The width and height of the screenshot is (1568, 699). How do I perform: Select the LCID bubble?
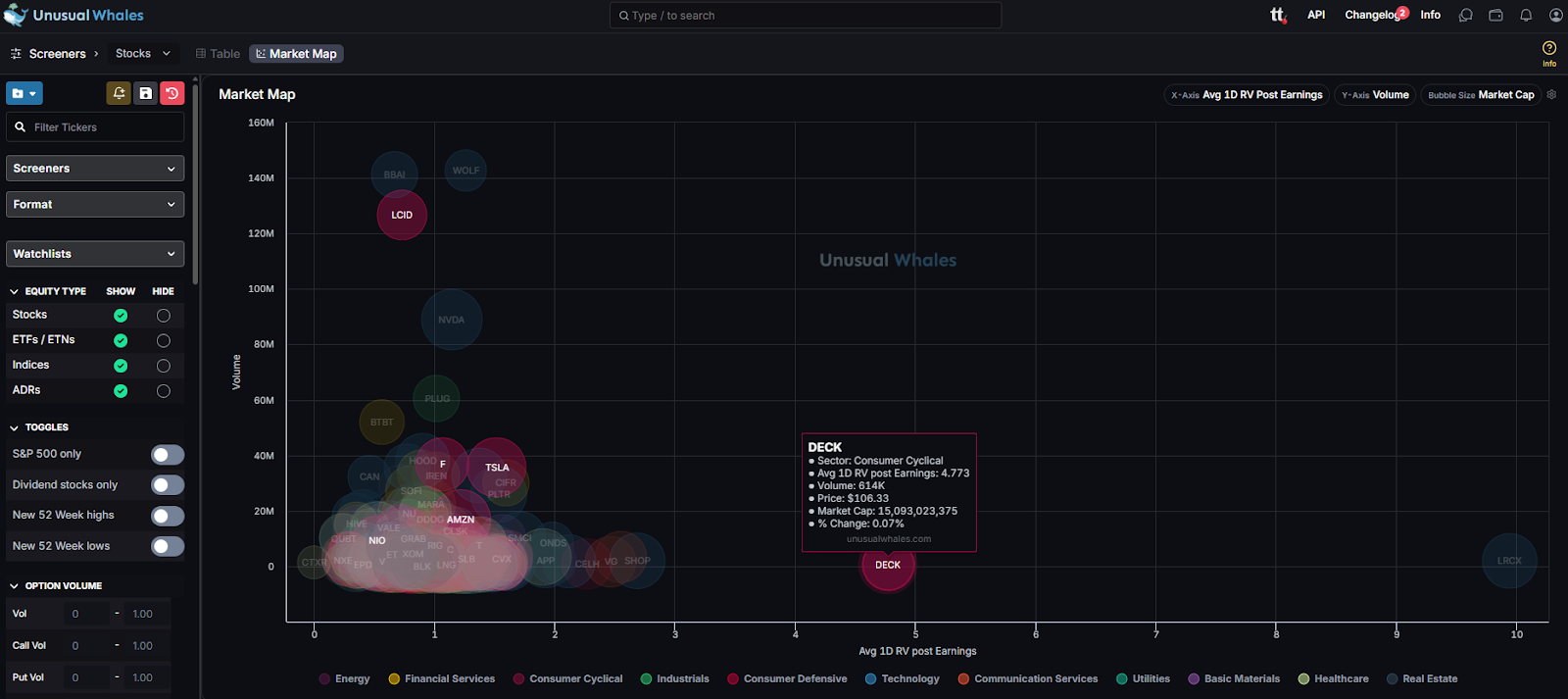point(402,215)
